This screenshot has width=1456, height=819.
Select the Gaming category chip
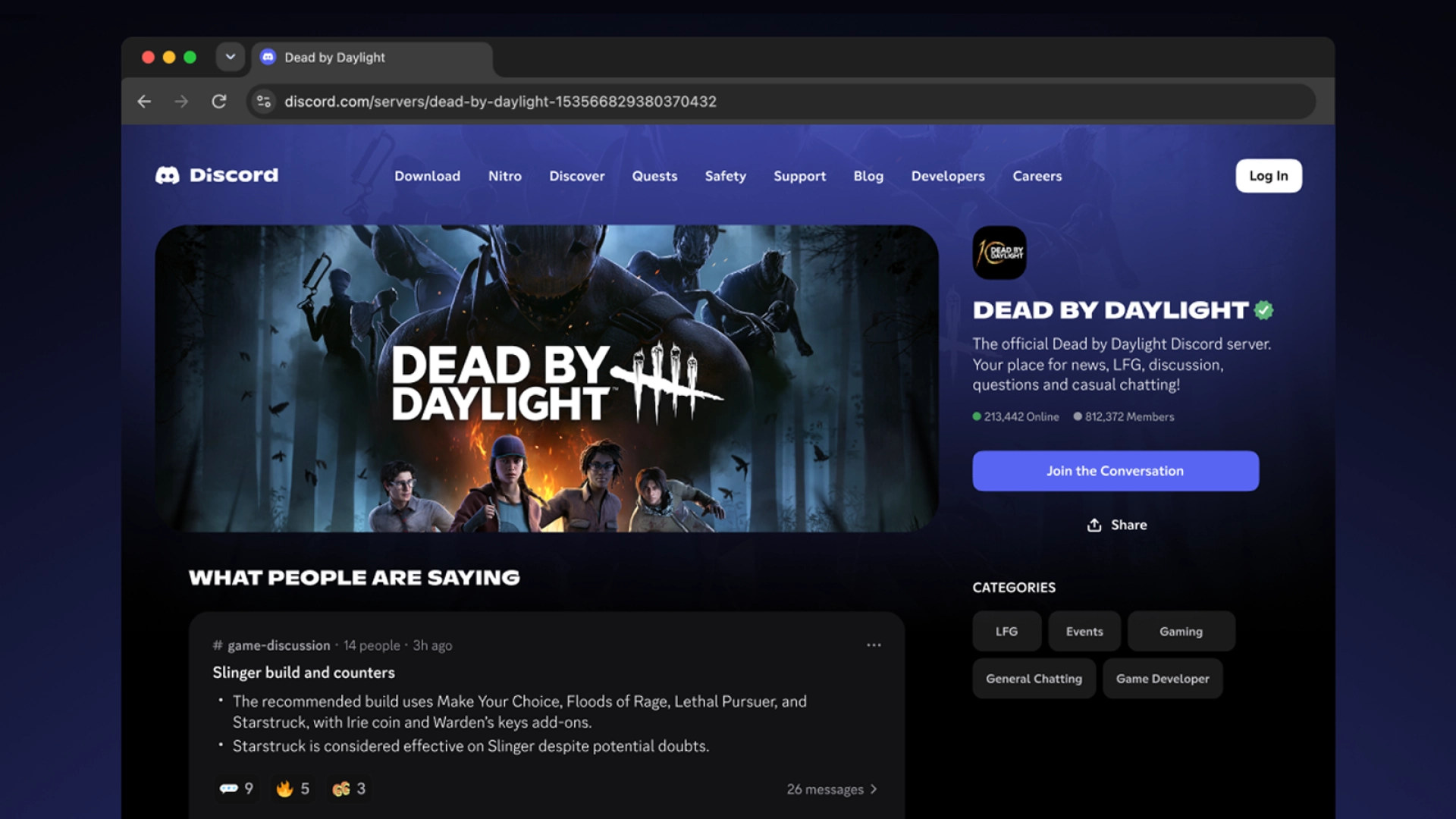[1181, 632]
